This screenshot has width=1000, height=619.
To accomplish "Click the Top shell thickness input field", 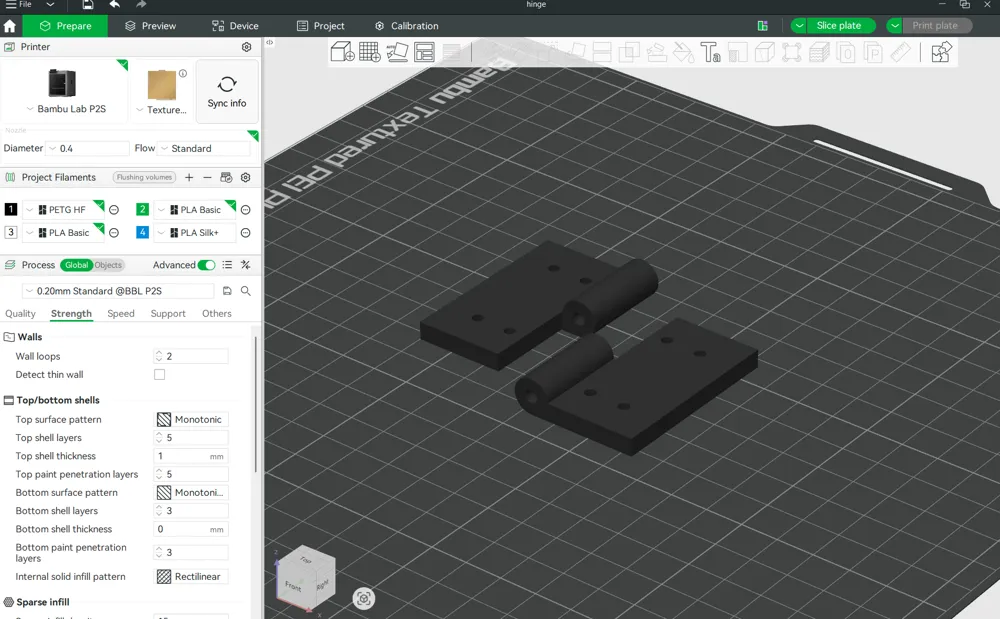I will (191, 456).
